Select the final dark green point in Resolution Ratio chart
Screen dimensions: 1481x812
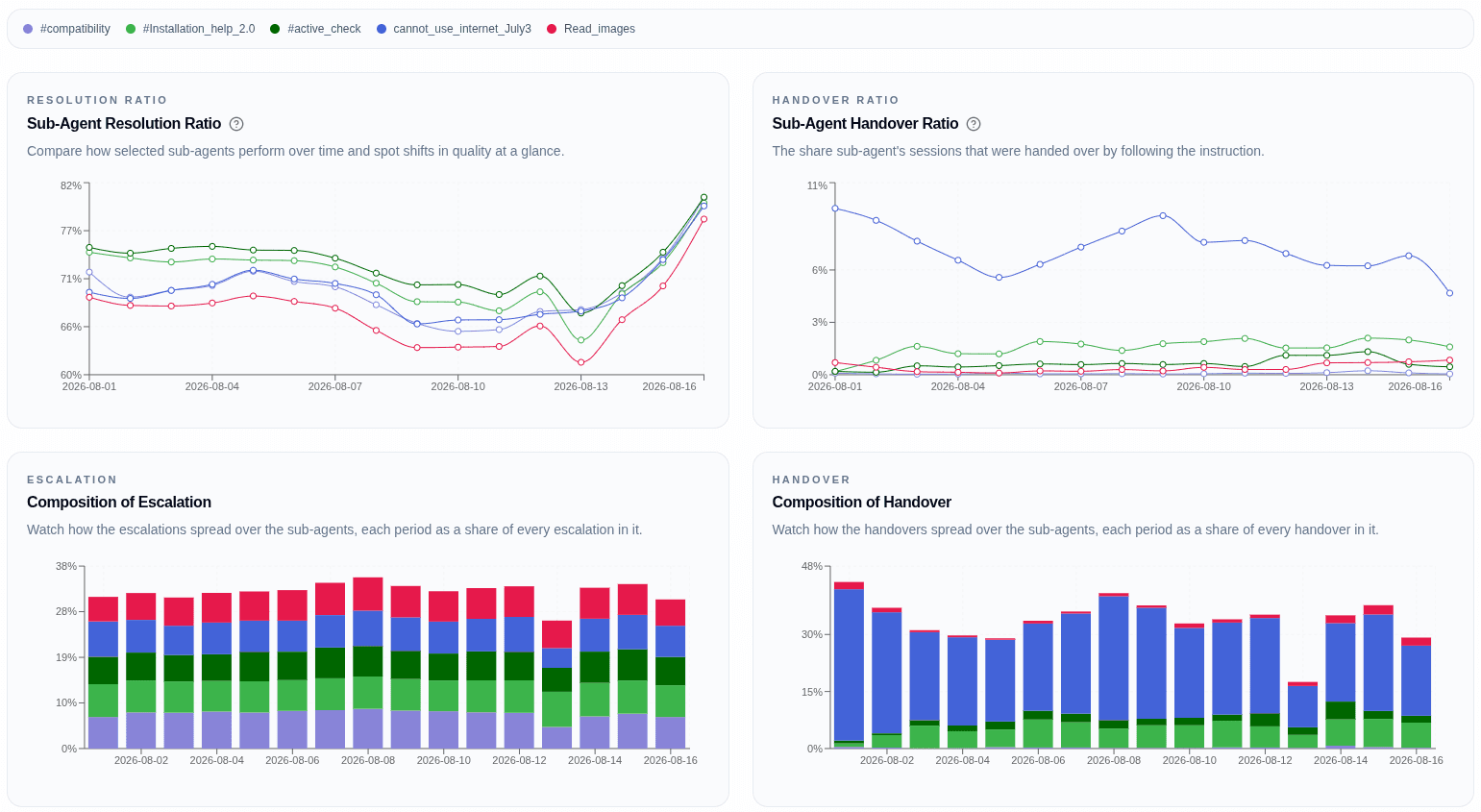703,197
